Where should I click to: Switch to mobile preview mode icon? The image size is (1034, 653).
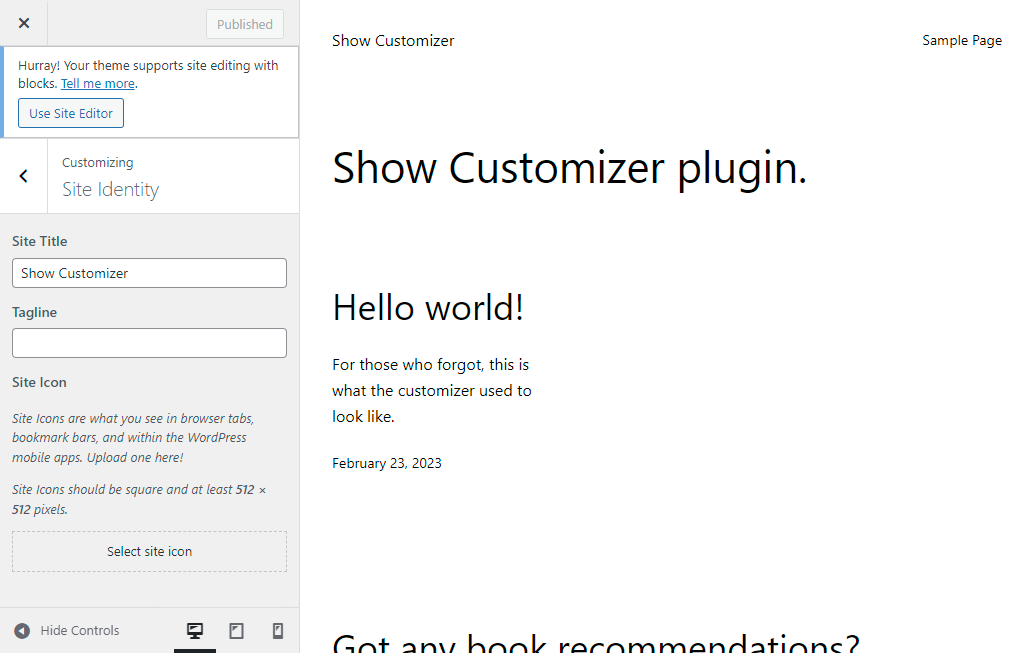278,631
